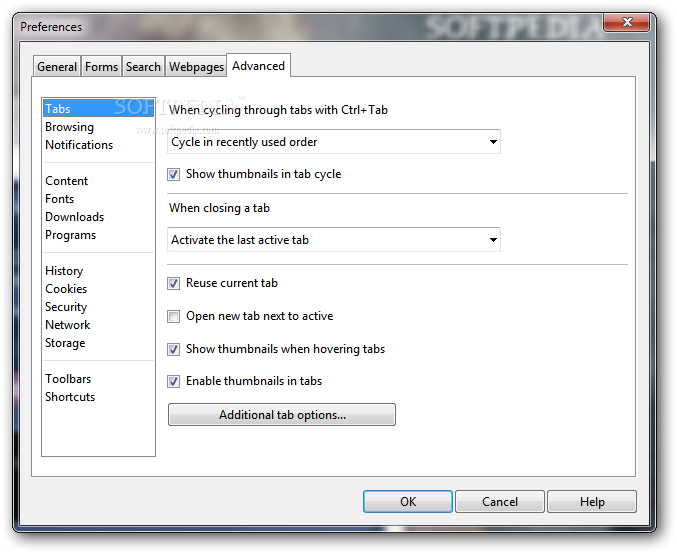This screenshot has width=677, height=553.
Task: Toggle the Reuse current tab checkbox
Action: pyautogui.click(x=174, y=284)
